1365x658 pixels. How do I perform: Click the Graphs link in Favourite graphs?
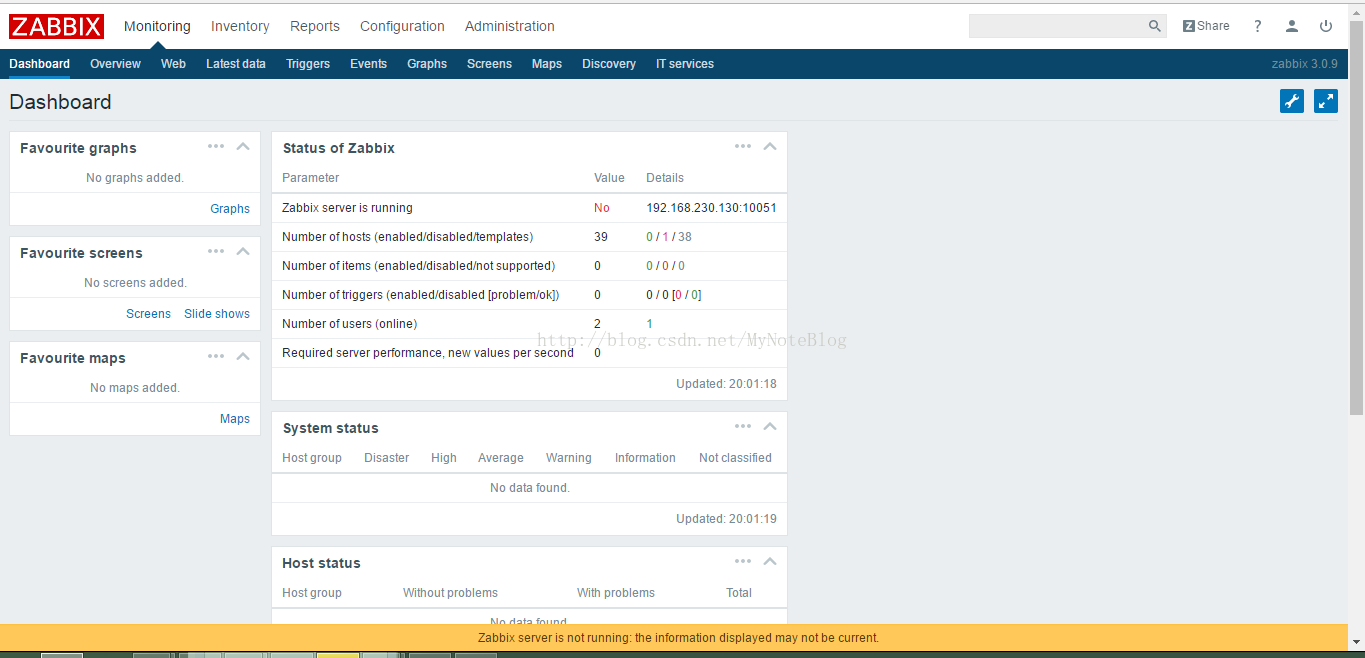230,209
